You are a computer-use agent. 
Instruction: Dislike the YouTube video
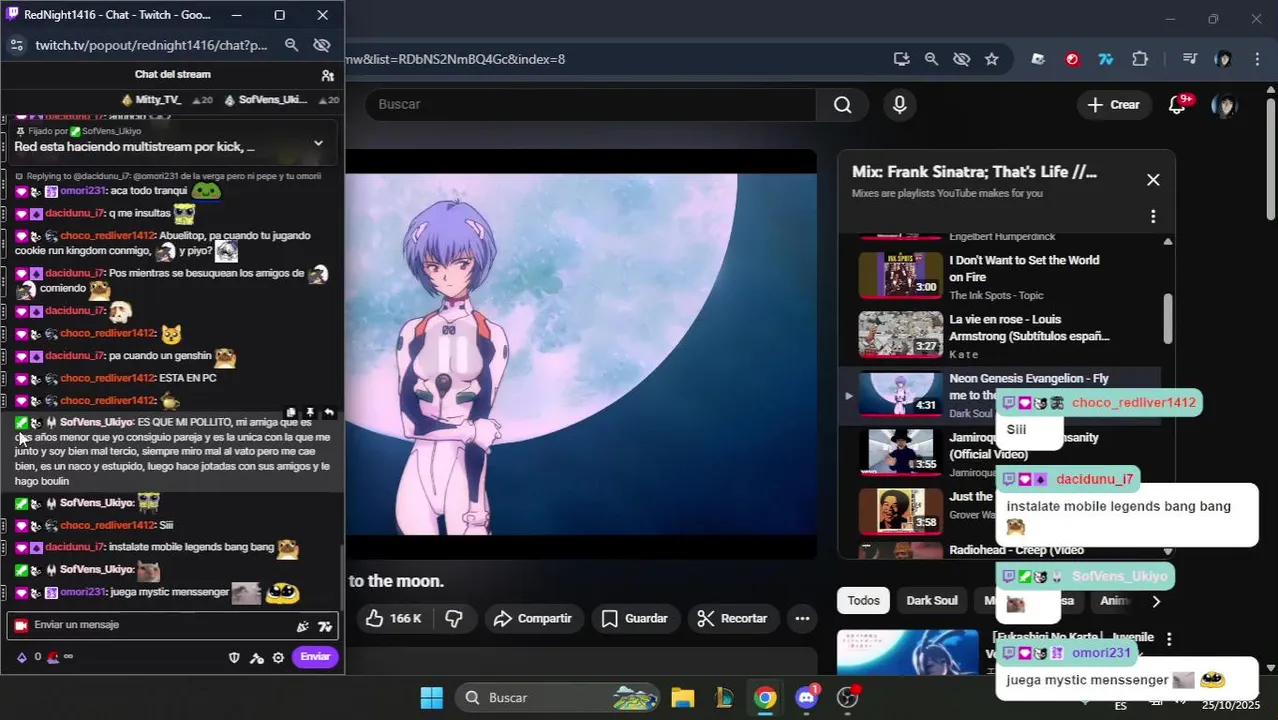(453, 618)
